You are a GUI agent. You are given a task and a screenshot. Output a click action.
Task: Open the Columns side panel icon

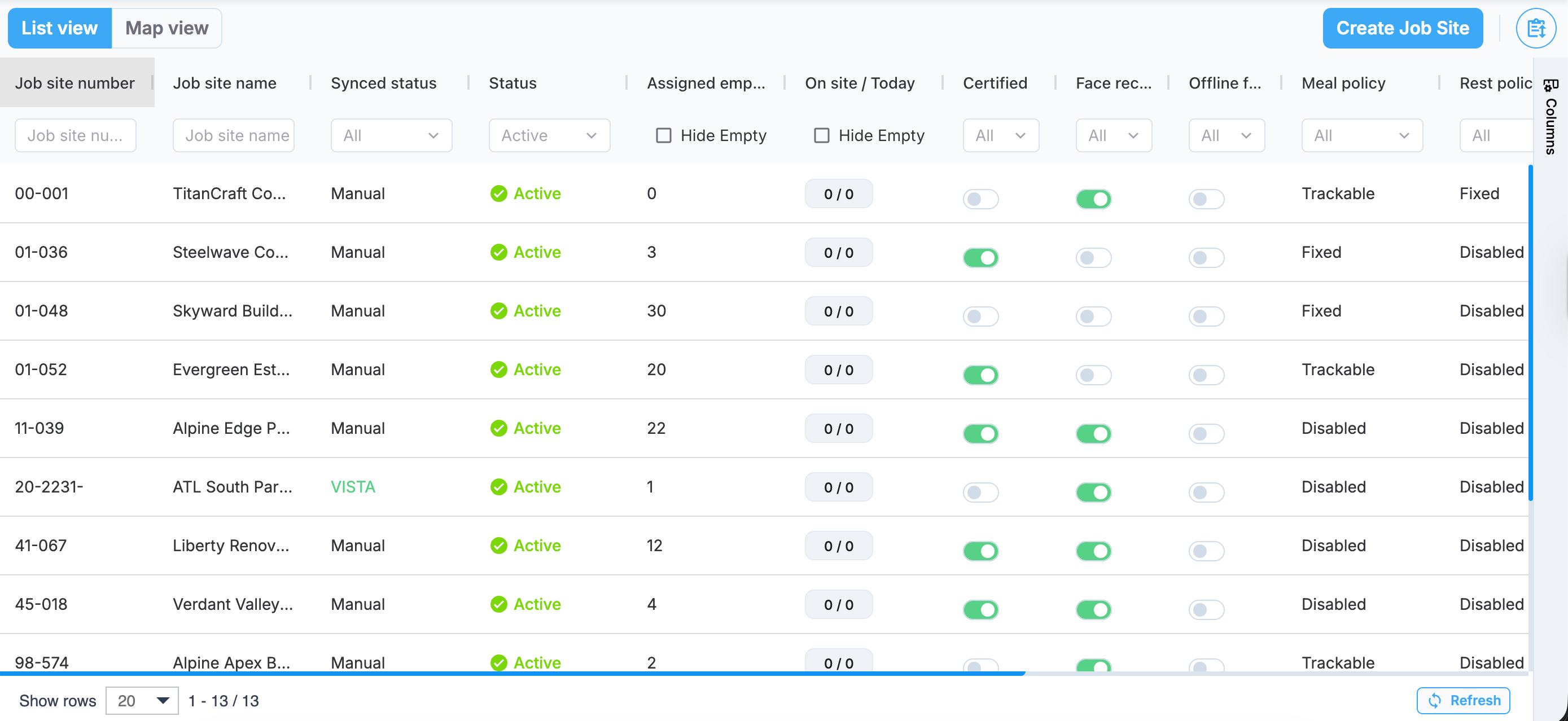1551,86
